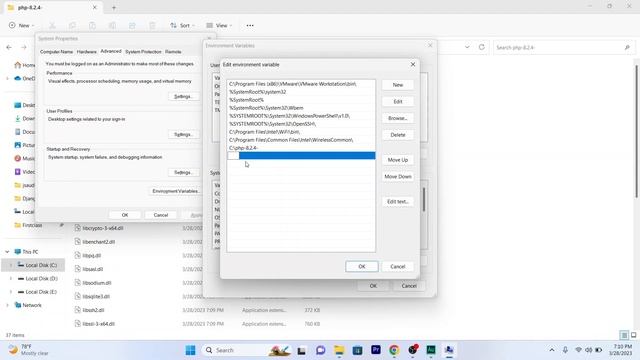The height and width of the screenshot is (360, 640).
Task: Click Cancel in System Properties window
Action: point(161,215)
